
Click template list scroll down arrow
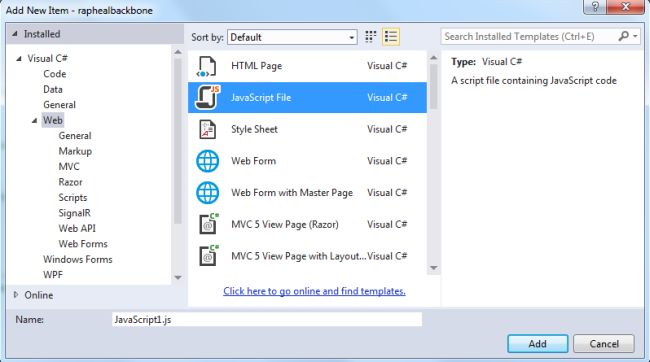(434, 268)
